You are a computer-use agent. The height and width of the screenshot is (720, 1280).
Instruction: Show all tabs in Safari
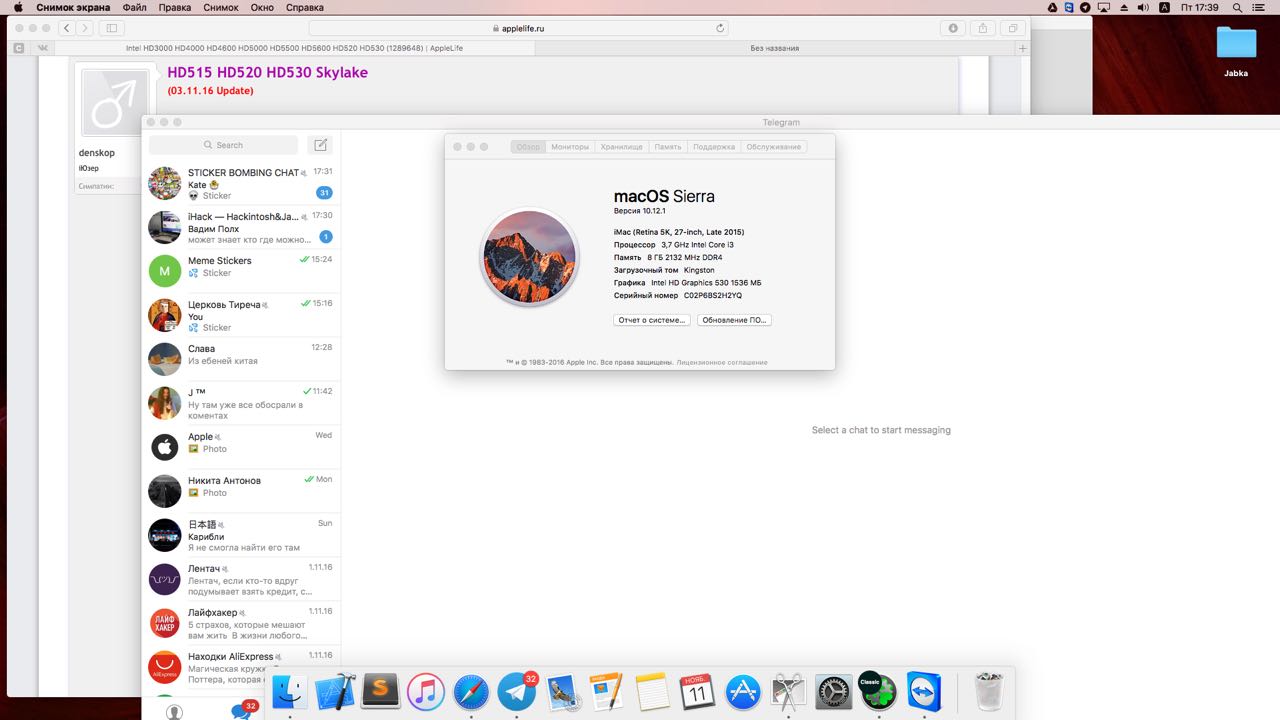tap(1012, 28)
